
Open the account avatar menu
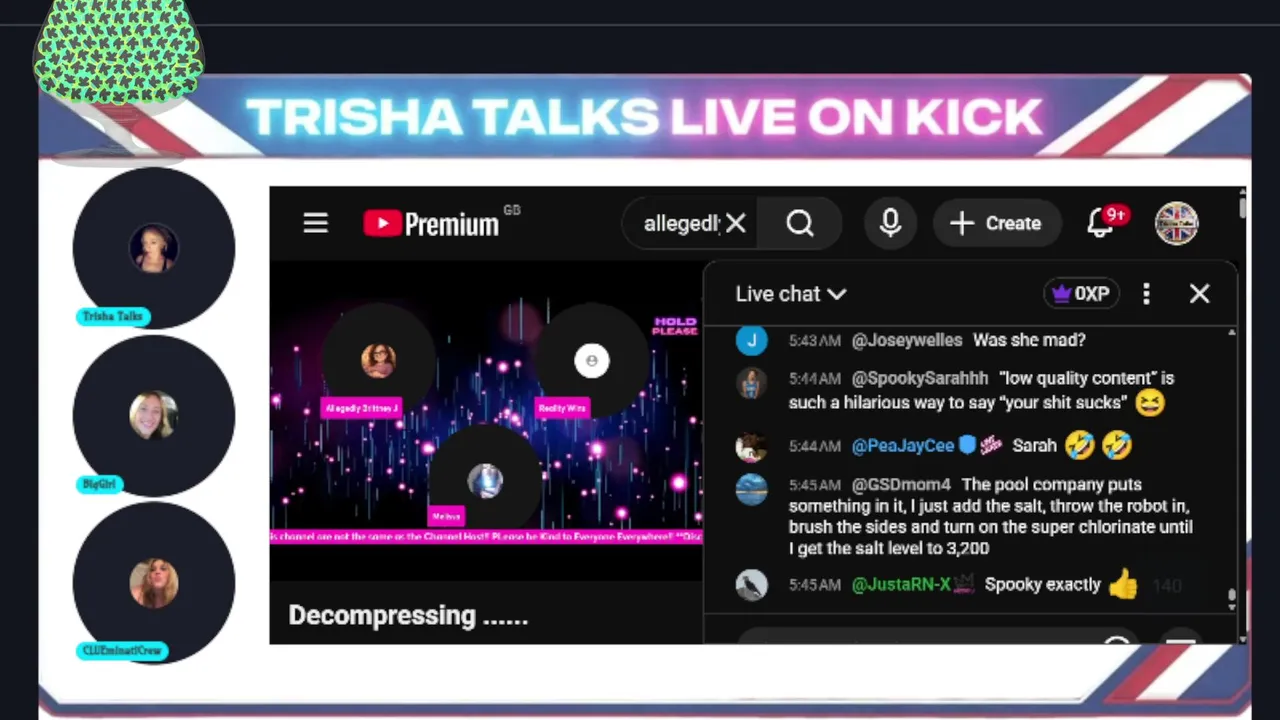click(1176, 223)
